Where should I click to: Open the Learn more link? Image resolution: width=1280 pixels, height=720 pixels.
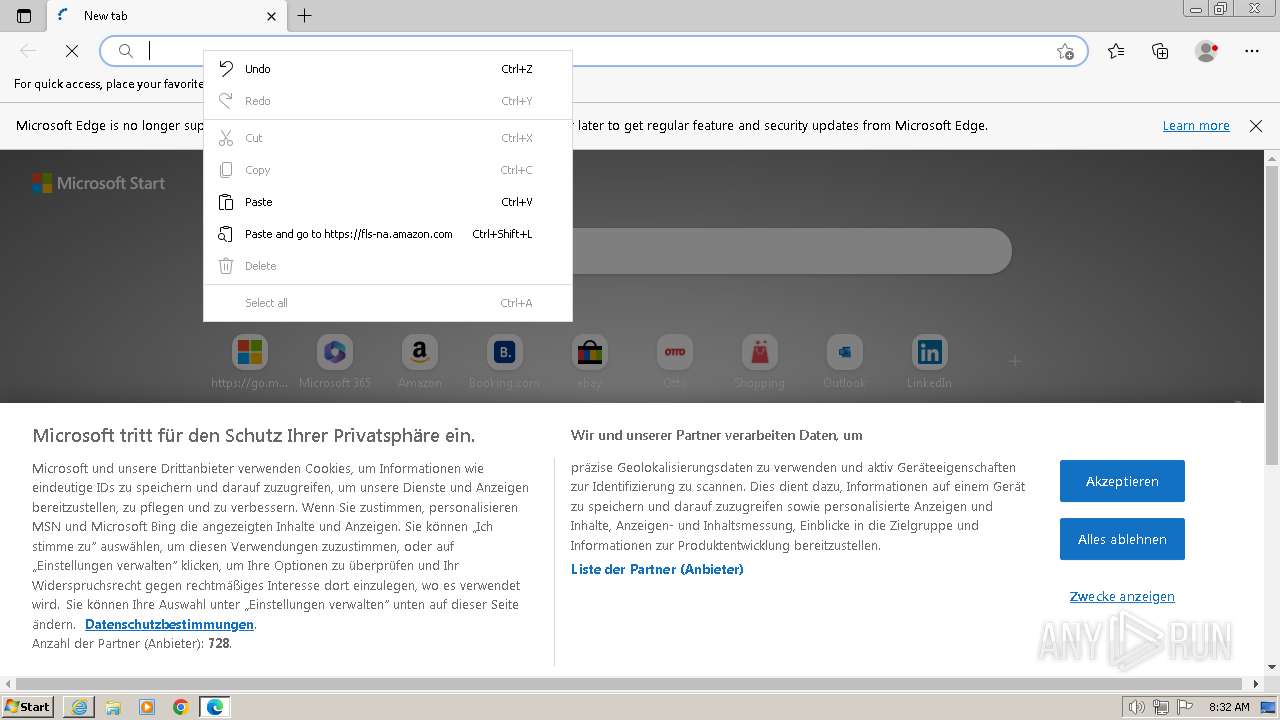click(x=1196, y=126)
